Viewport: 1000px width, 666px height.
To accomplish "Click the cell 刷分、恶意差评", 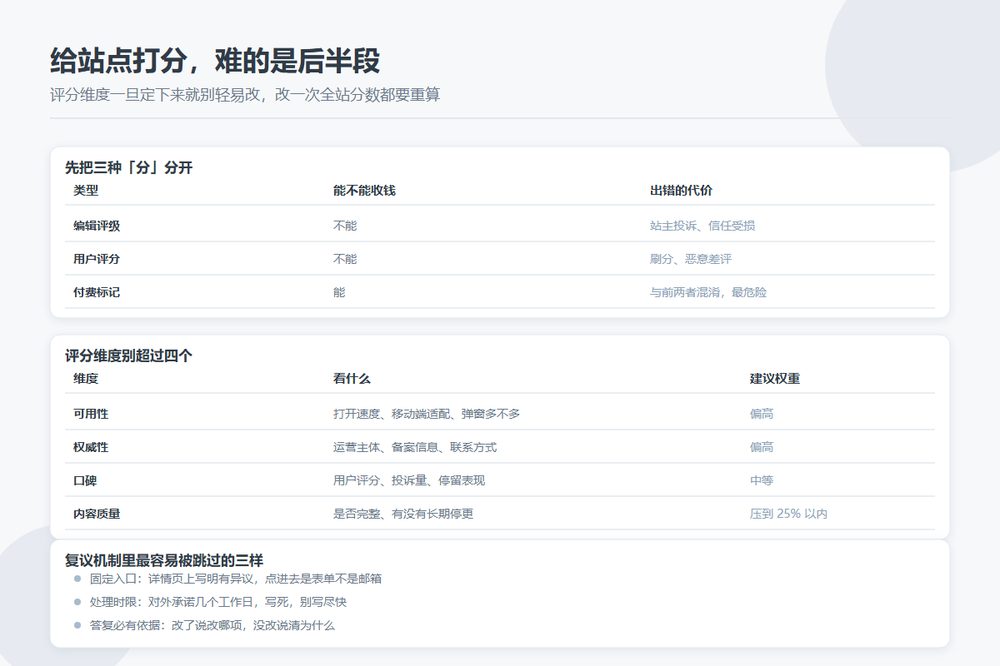I will click(691, 258).
